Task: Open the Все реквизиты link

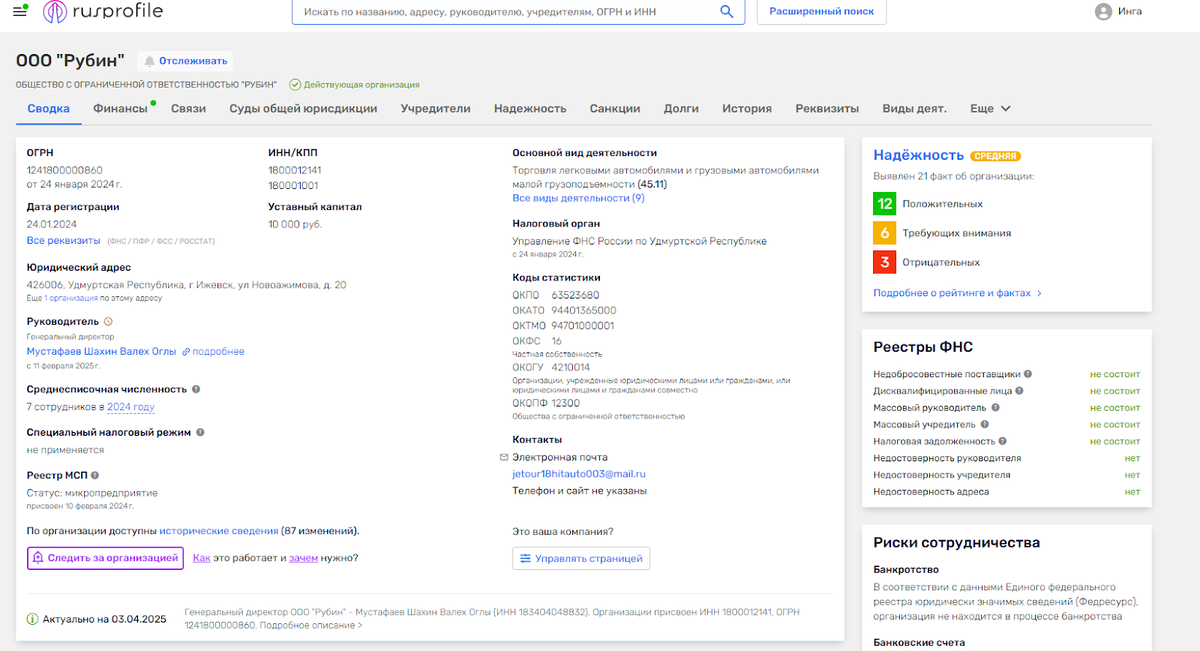Action: point(64,240)
